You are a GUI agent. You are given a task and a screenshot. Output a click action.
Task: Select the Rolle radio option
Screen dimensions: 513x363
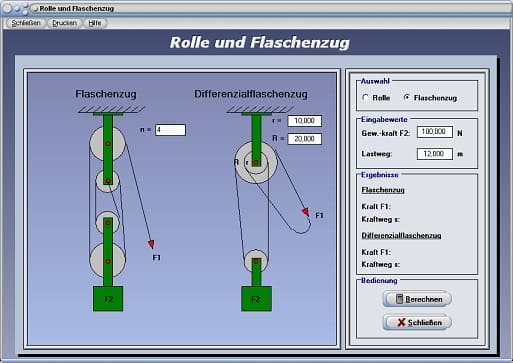[x=376, y=98]
